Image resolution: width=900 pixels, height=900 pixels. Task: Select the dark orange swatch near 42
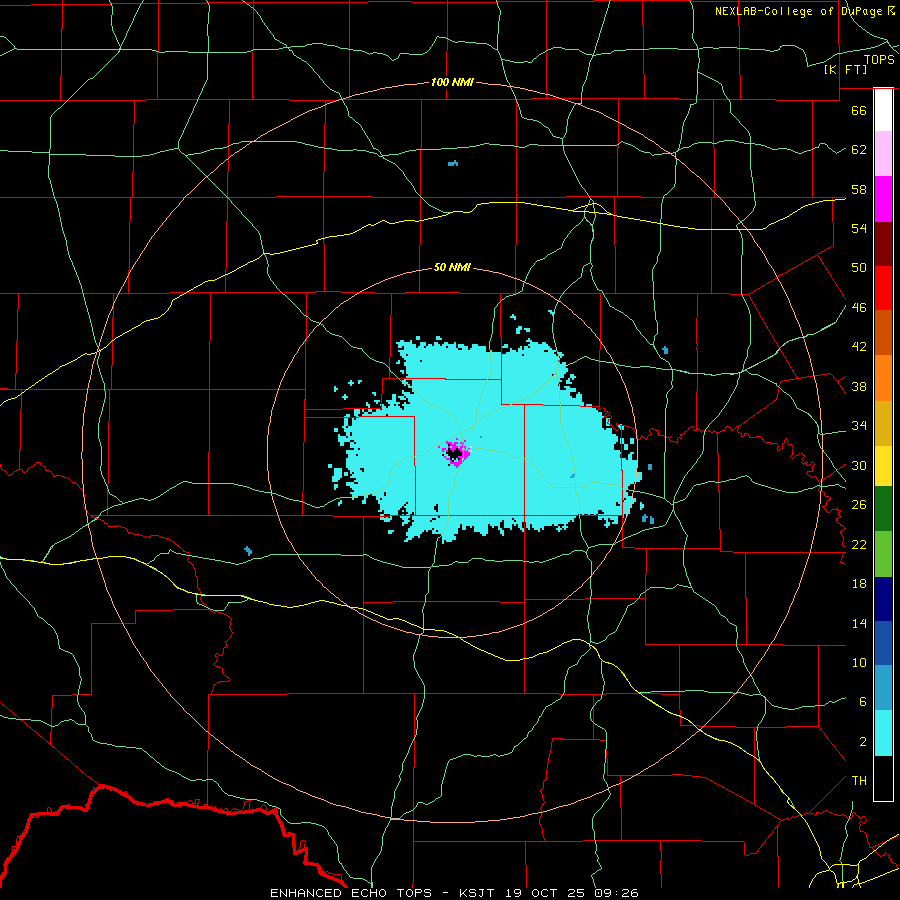click(x=883, y=333)
